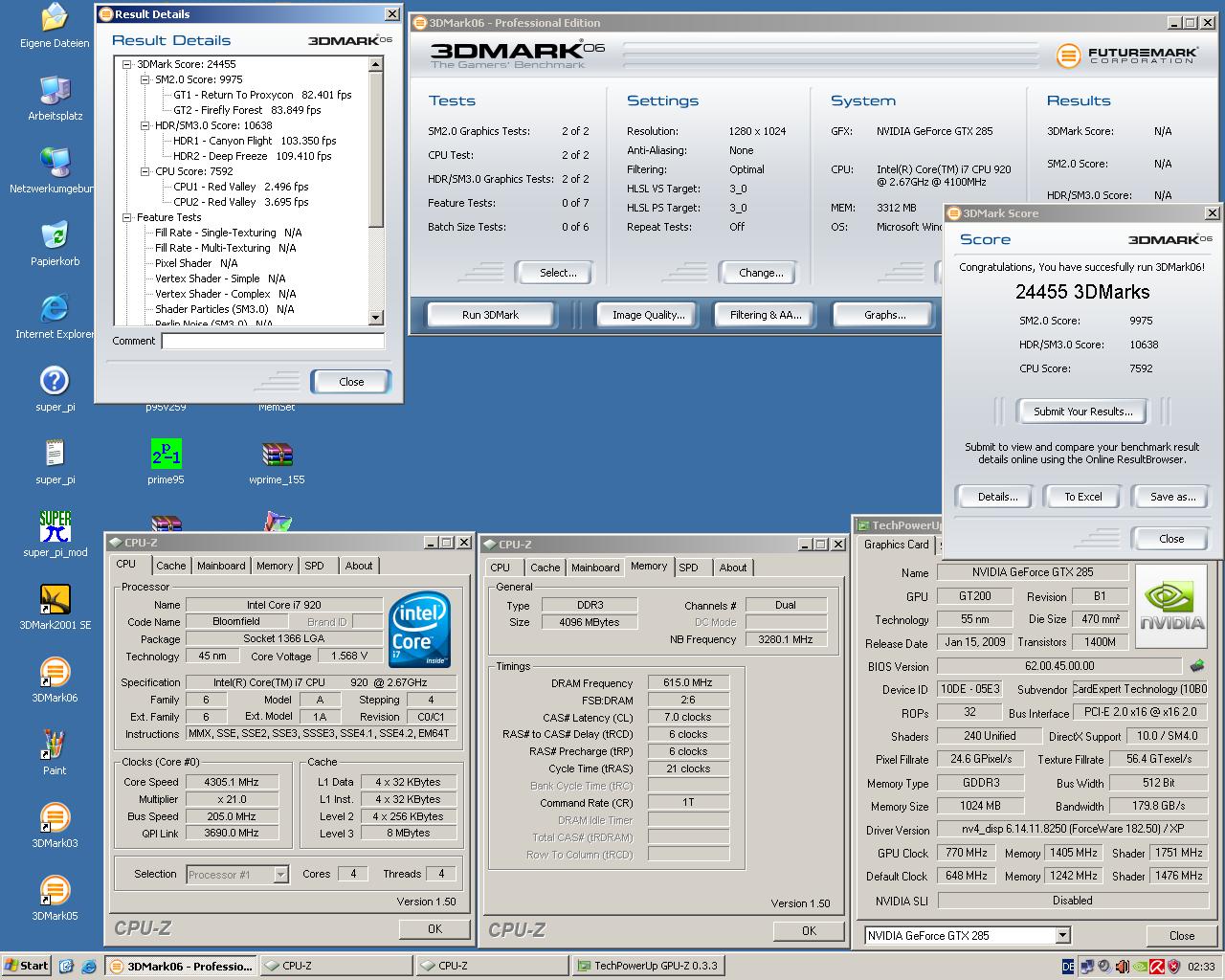1225x980 pixels.
Task: Click Submit Your Results... button
Action: point(1082,412)
